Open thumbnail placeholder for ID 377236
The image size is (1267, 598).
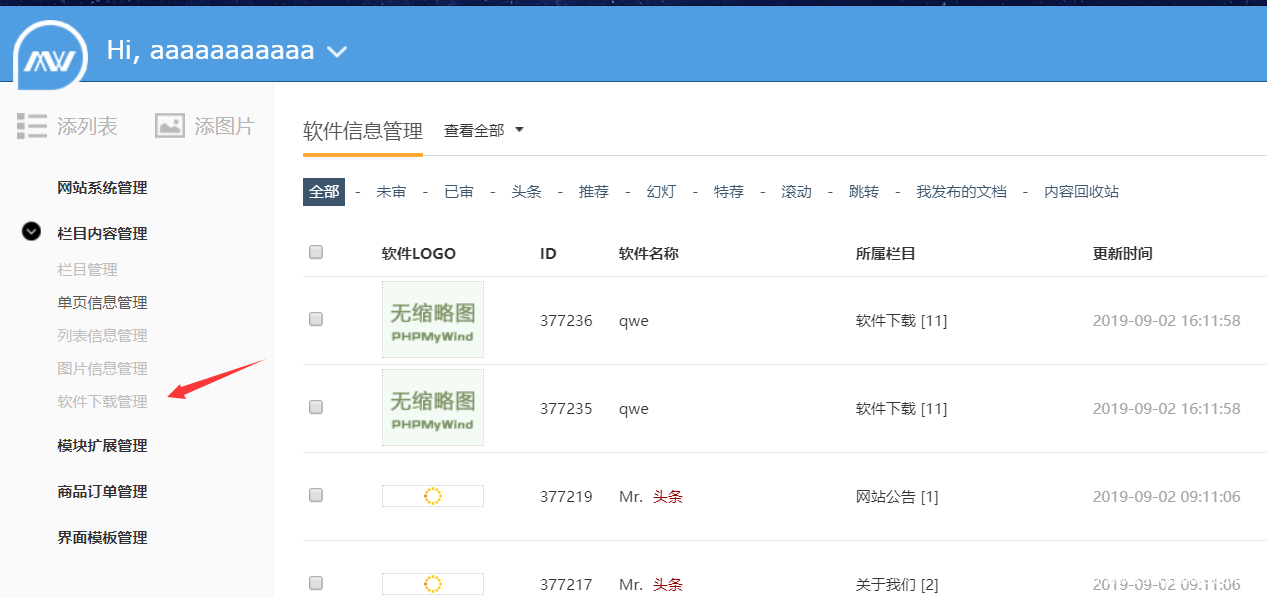(x=432, y=320)
